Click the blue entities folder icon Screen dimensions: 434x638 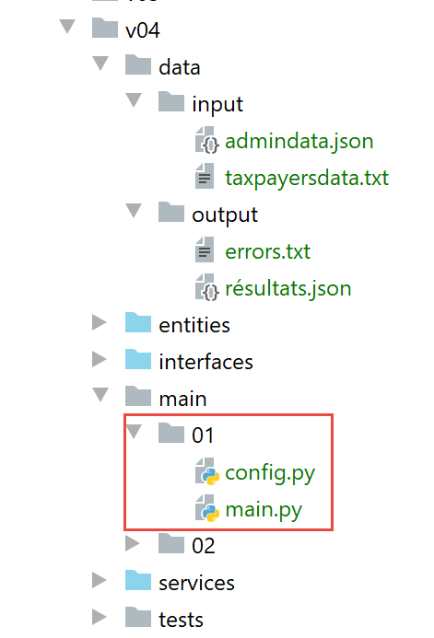coord(138,323)
